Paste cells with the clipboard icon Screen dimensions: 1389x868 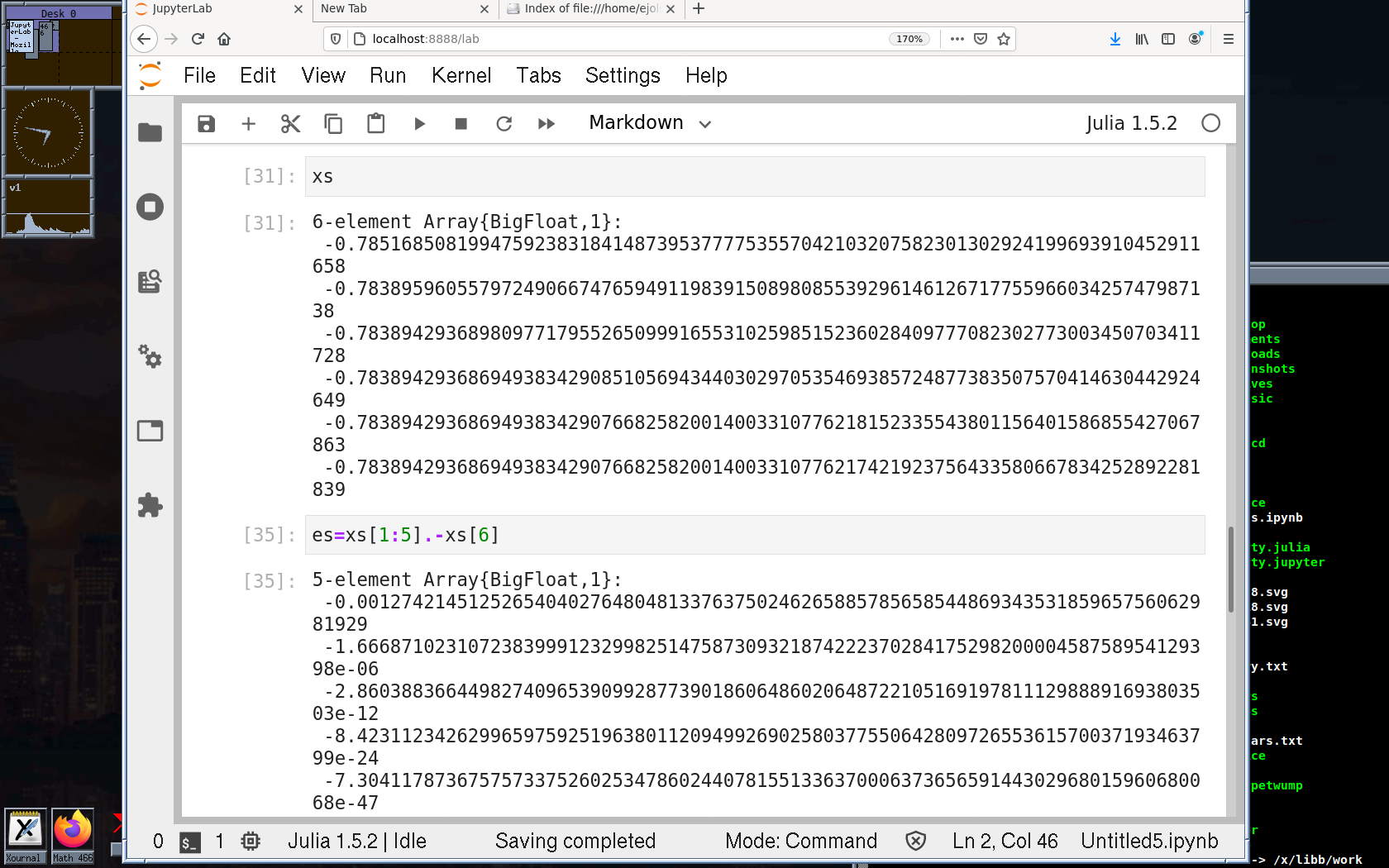375,124
